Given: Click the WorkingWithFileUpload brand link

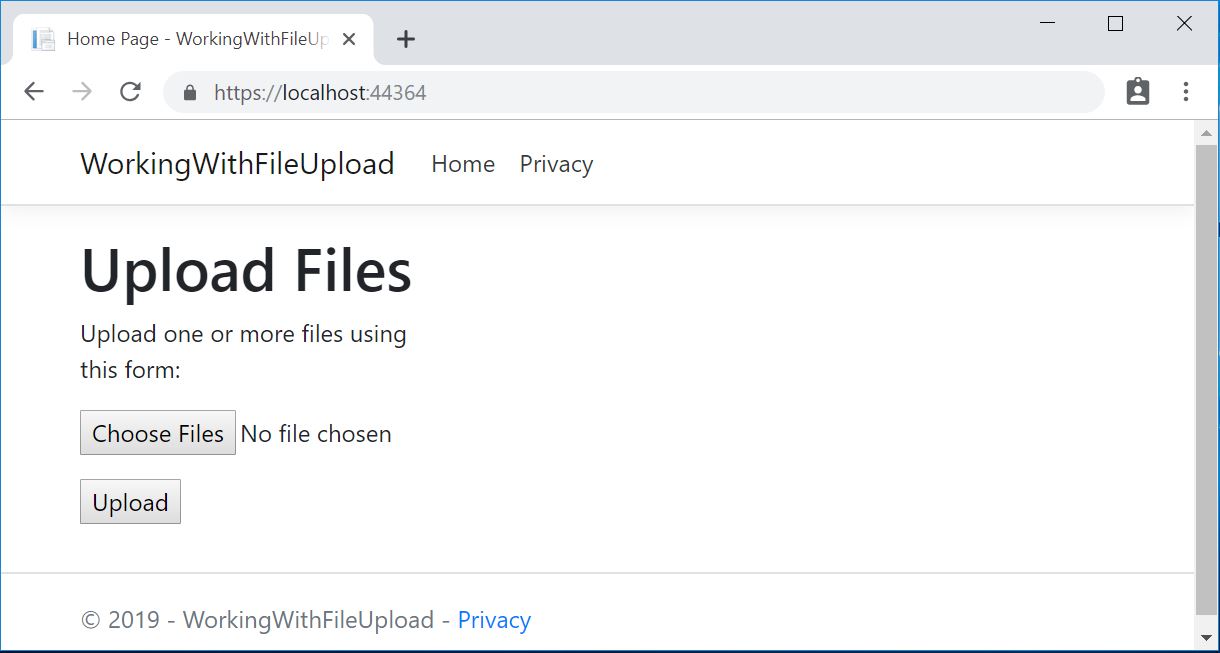Looking at the screenshot, I should (237, 163).
